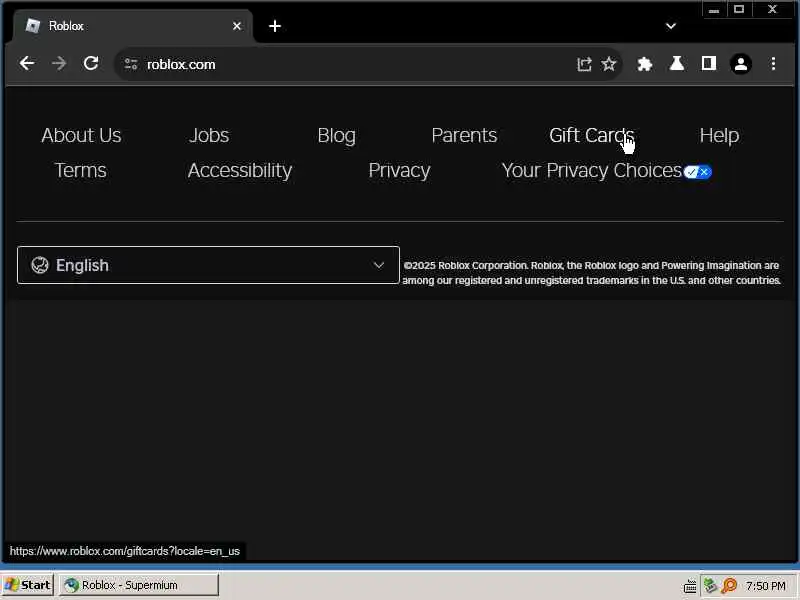View the Terms link
The width and height of the screenshot is (800, 600).
[81, 170]
